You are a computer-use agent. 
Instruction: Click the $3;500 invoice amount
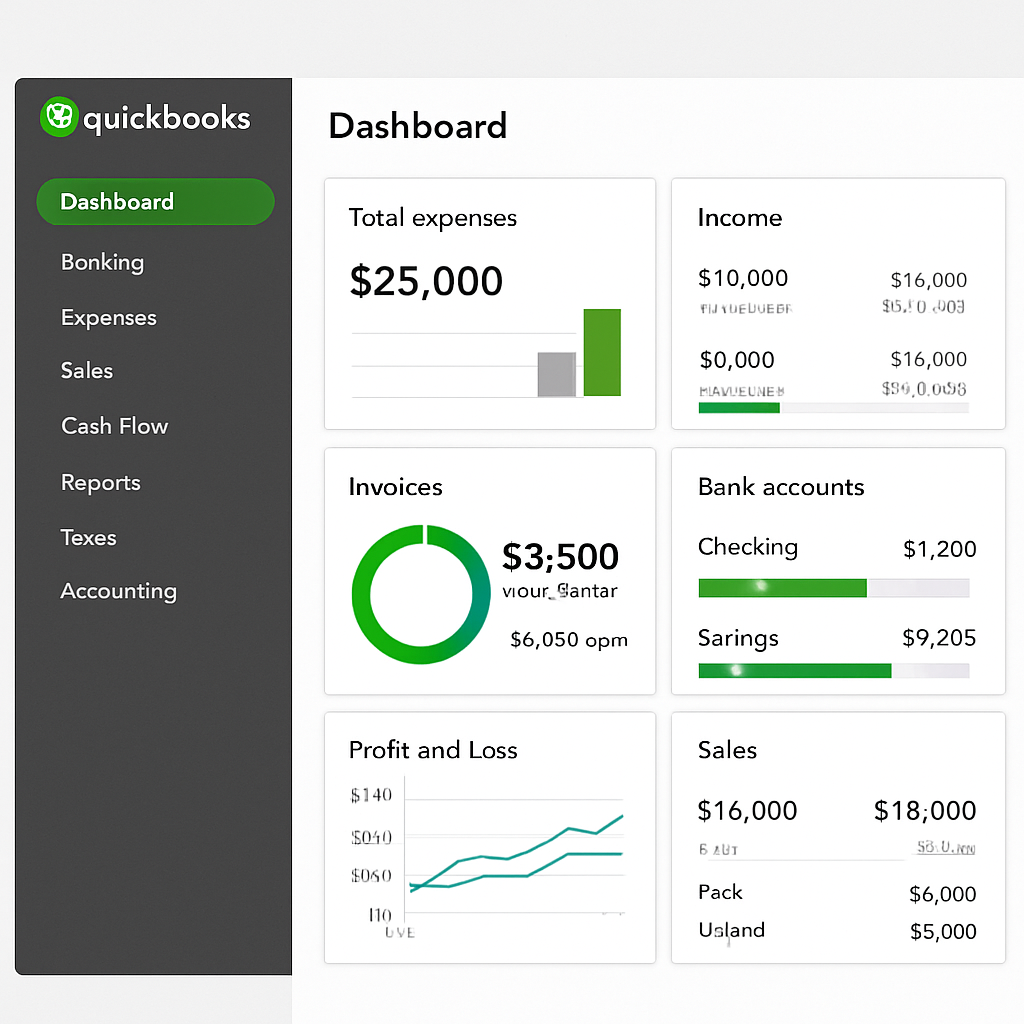pyautogui.click(x=560, y=556)
